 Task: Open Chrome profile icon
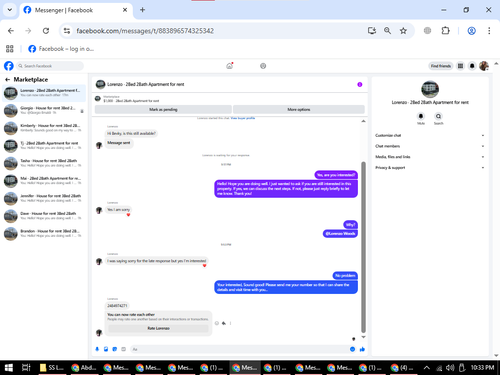pyautogui.click(x=471, y=31)
